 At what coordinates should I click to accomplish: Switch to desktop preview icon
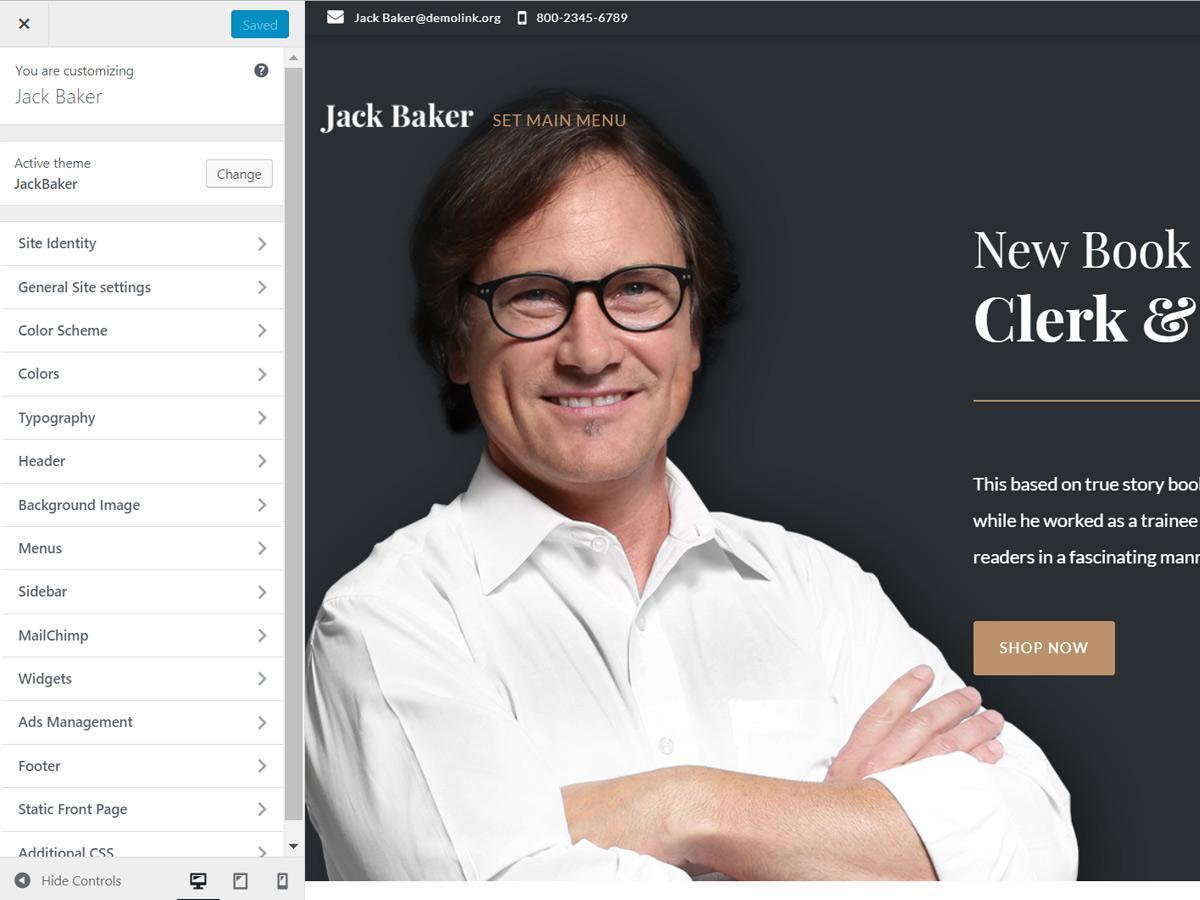coord(198,881)
